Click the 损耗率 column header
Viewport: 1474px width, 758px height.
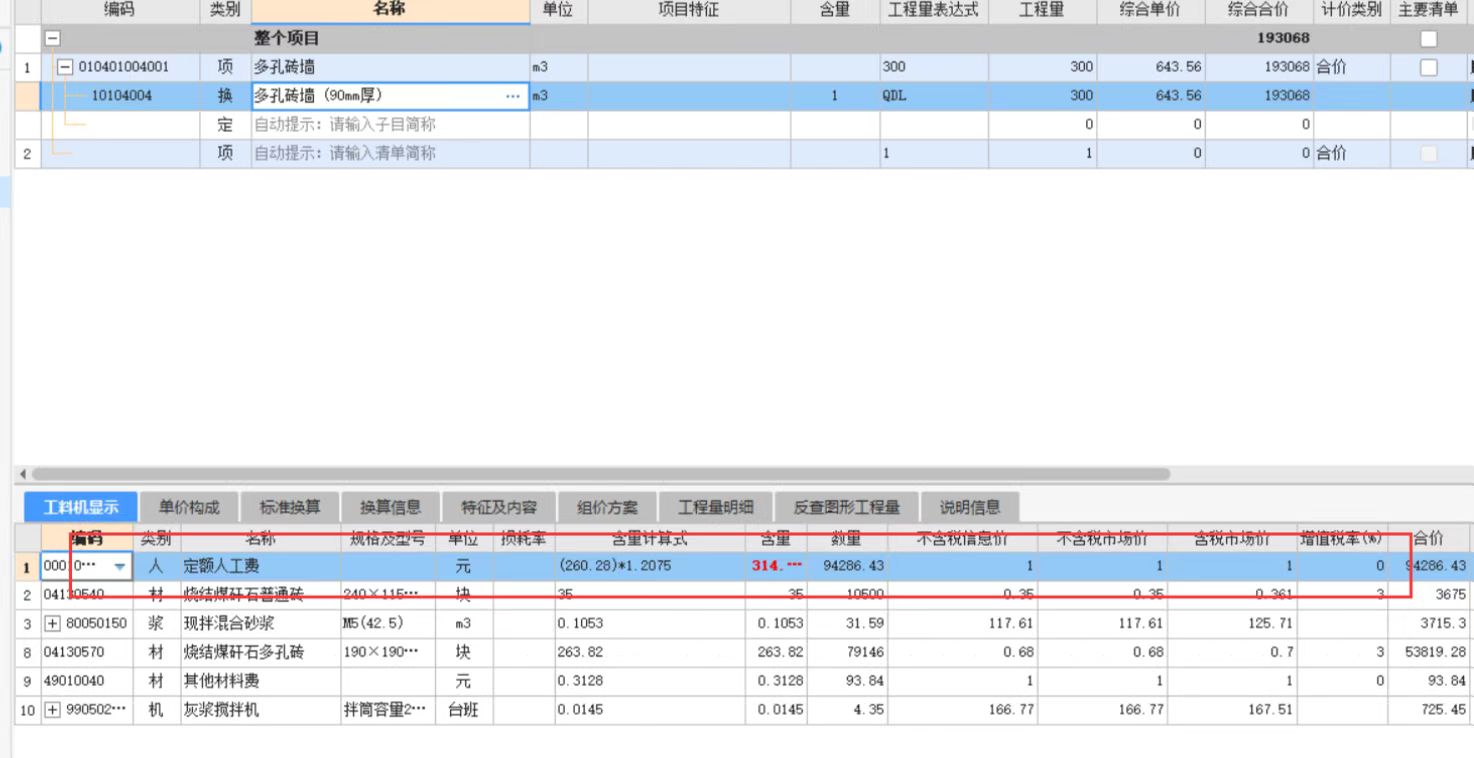pos(524,539)
